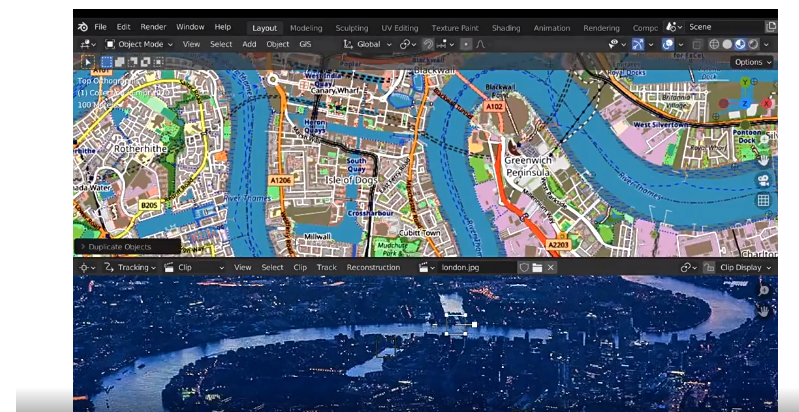
Task: Click the london.jpg clip name field
Action: pos(478,267)
